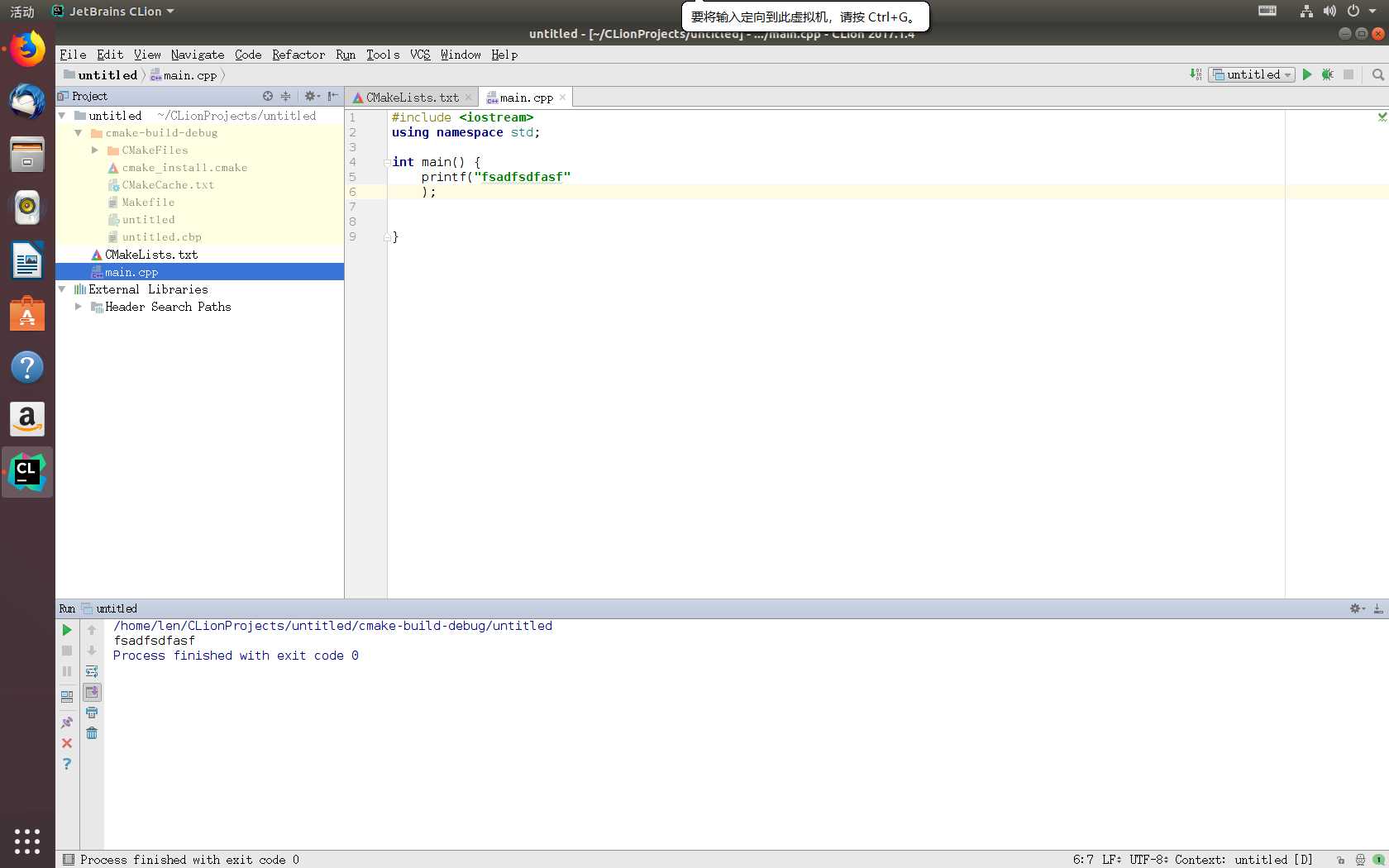1389x868 pixels.
Task: Pin the Run tab
Action: tap(67, 723)
